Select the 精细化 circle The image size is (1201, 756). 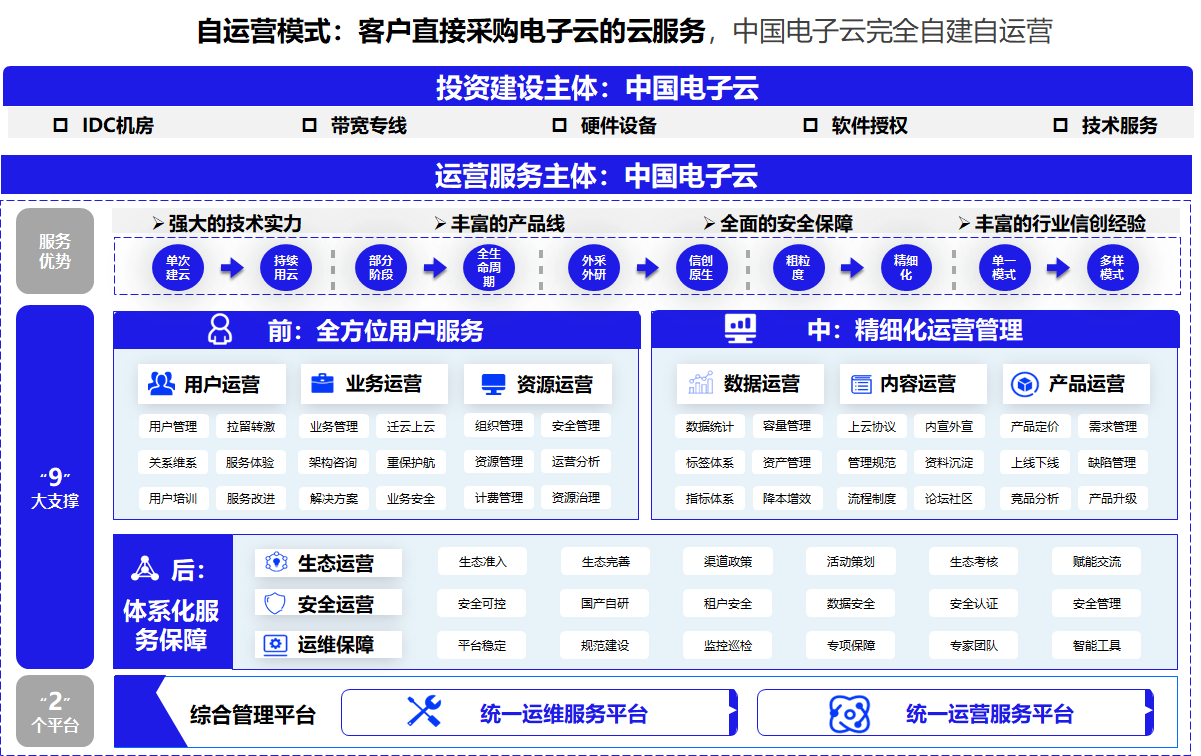click(906, 267)
